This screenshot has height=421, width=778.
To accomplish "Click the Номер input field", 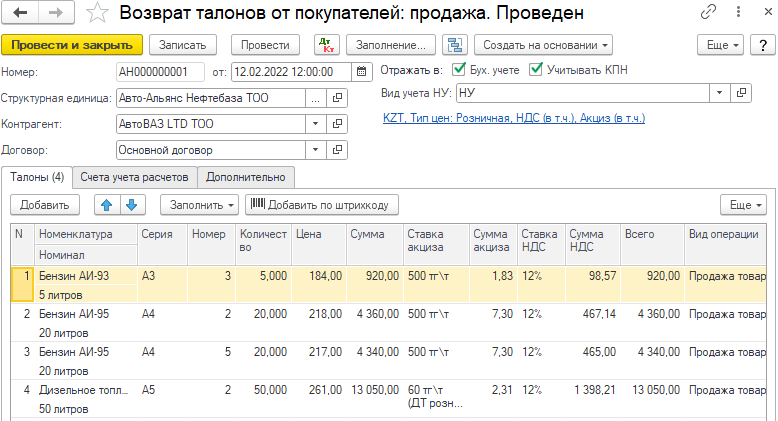I will point(160,72).
